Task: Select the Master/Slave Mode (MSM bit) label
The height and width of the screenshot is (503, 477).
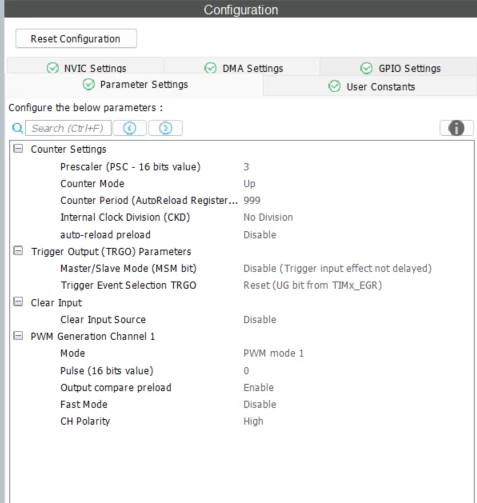Action: 128,268
